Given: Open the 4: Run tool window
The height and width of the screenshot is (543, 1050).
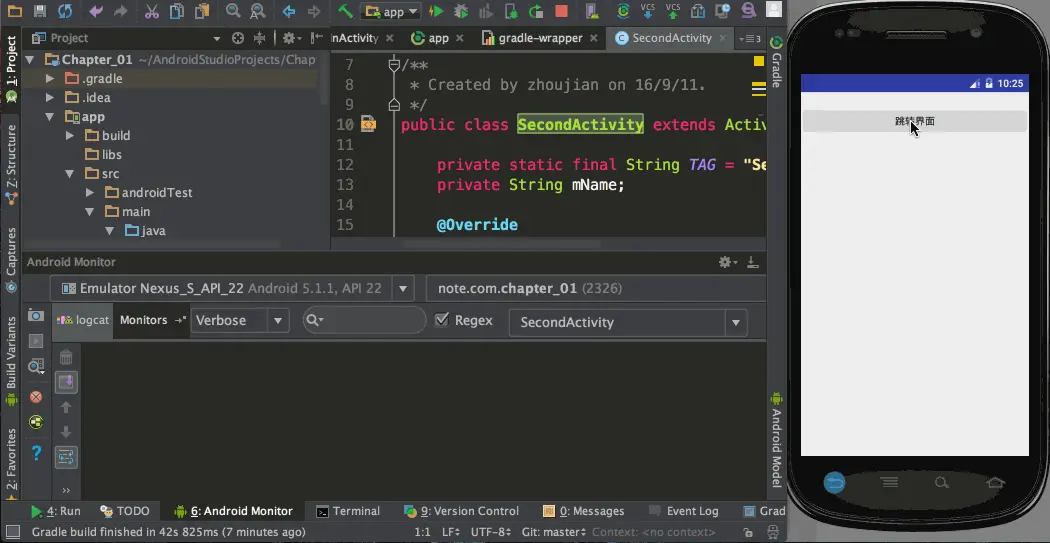Looking at the screenshot, I should [x=56, y=511].
